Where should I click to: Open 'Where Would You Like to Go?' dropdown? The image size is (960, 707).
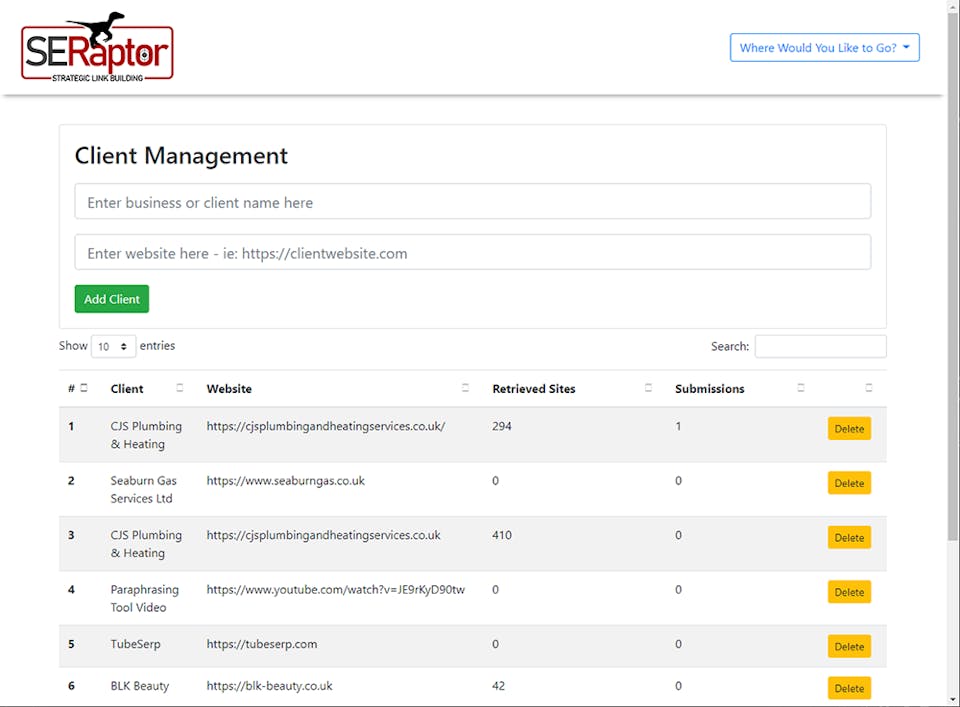(824, 48)
